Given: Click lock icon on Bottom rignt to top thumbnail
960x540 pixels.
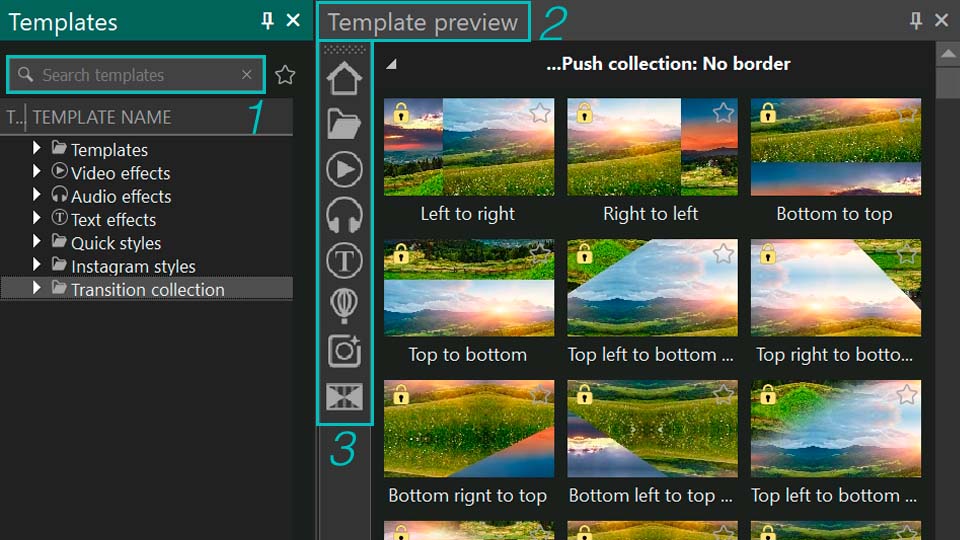Looking at the screenshot, I should point(401,394).
